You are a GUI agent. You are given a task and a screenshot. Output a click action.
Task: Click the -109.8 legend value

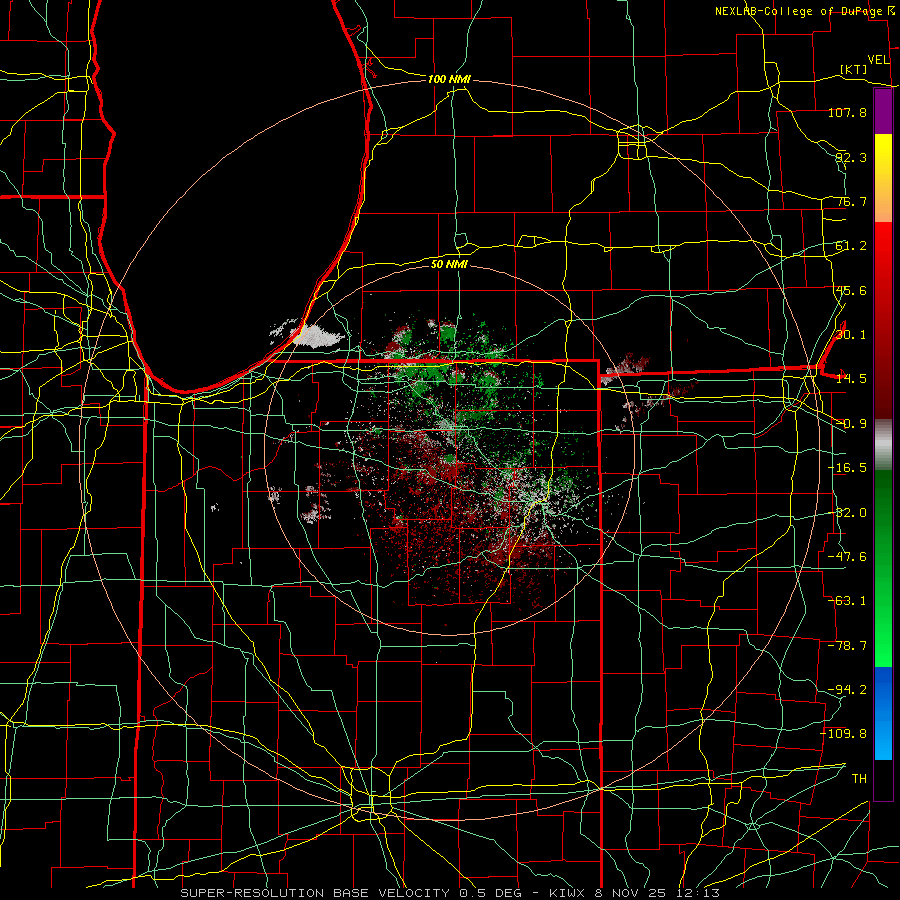[x=844, y=734]
